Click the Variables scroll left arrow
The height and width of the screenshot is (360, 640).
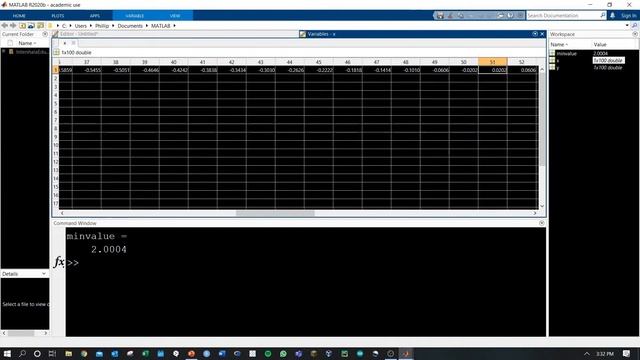(62, 213)
